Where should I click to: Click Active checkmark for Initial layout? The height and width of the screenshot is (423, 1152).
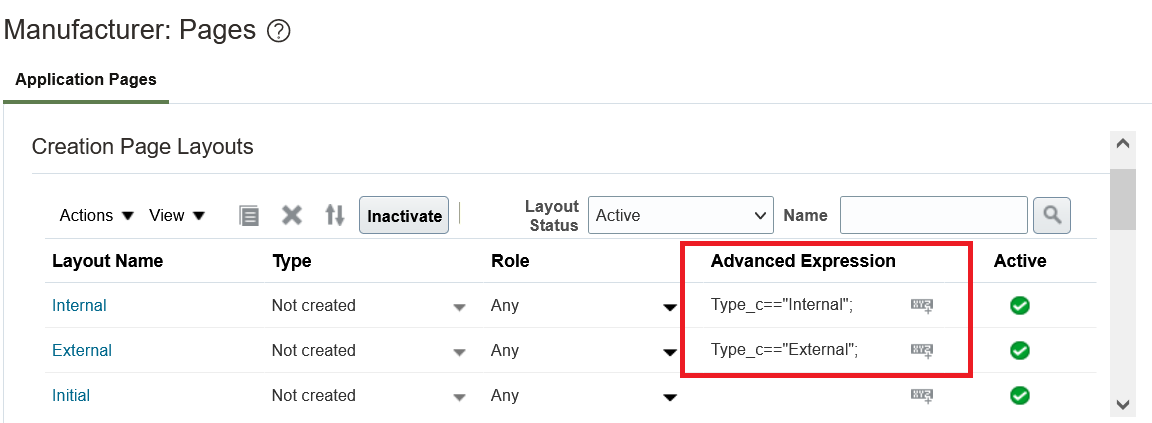tap(1019, 395)
